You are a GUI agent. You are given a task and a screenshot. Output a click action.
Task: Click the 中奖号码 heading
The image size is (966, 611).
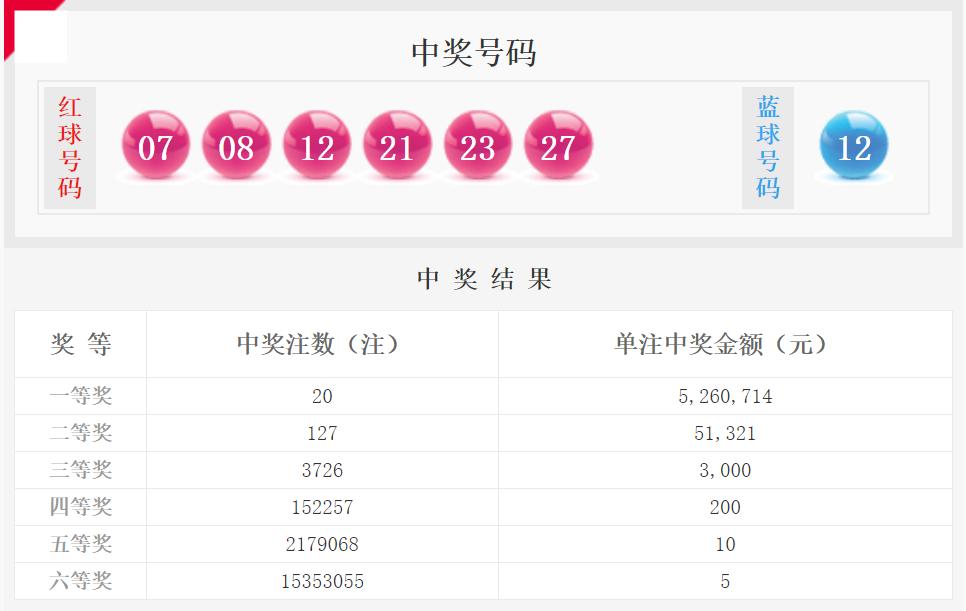(474, 52)
